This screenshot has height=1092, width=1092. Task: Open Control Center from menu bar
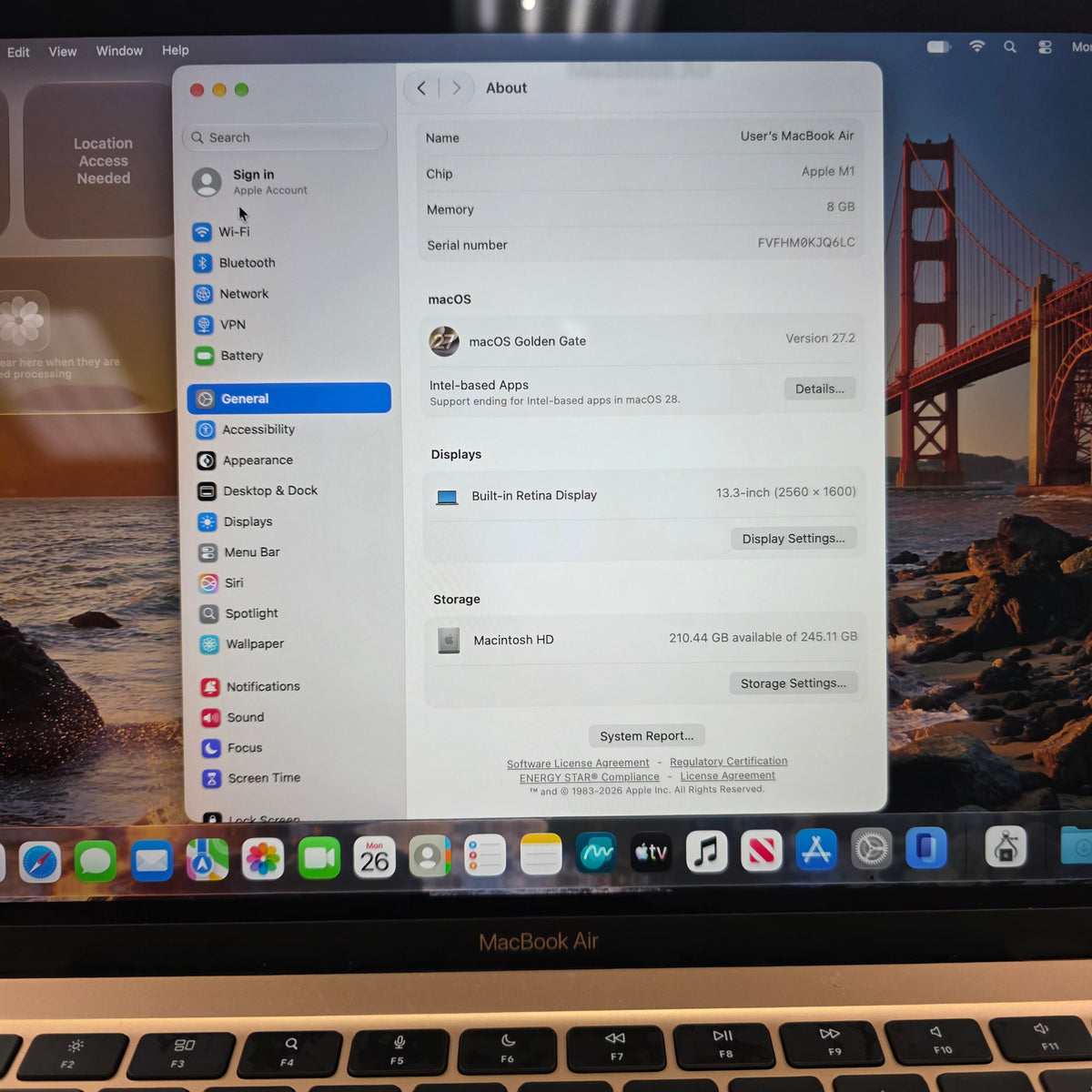(x=1045, y=46)
